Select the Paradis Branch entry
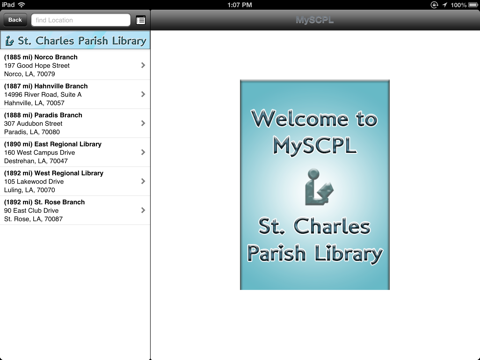Image resolution: width=480 pixels, height=360 pixels. coord(75,123)
